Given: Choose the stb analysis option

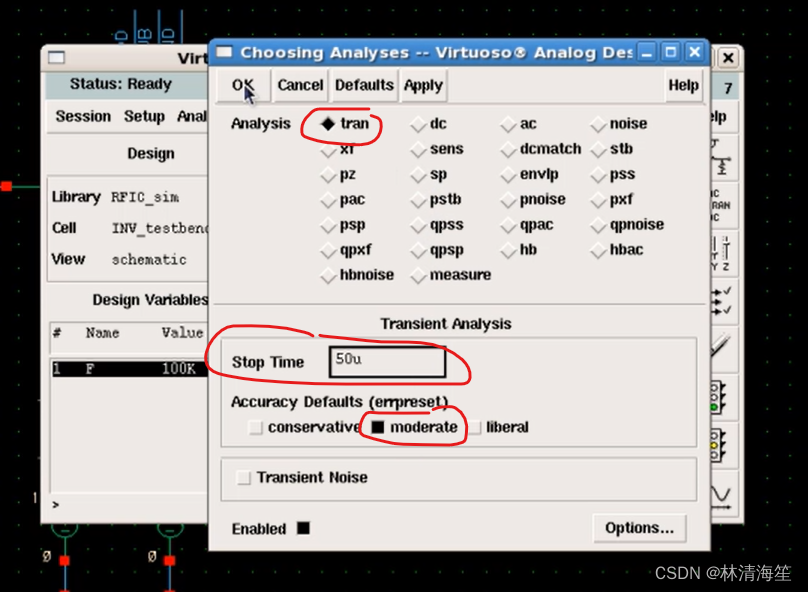Looking at the screenshot, I should [x=598, y=149].
